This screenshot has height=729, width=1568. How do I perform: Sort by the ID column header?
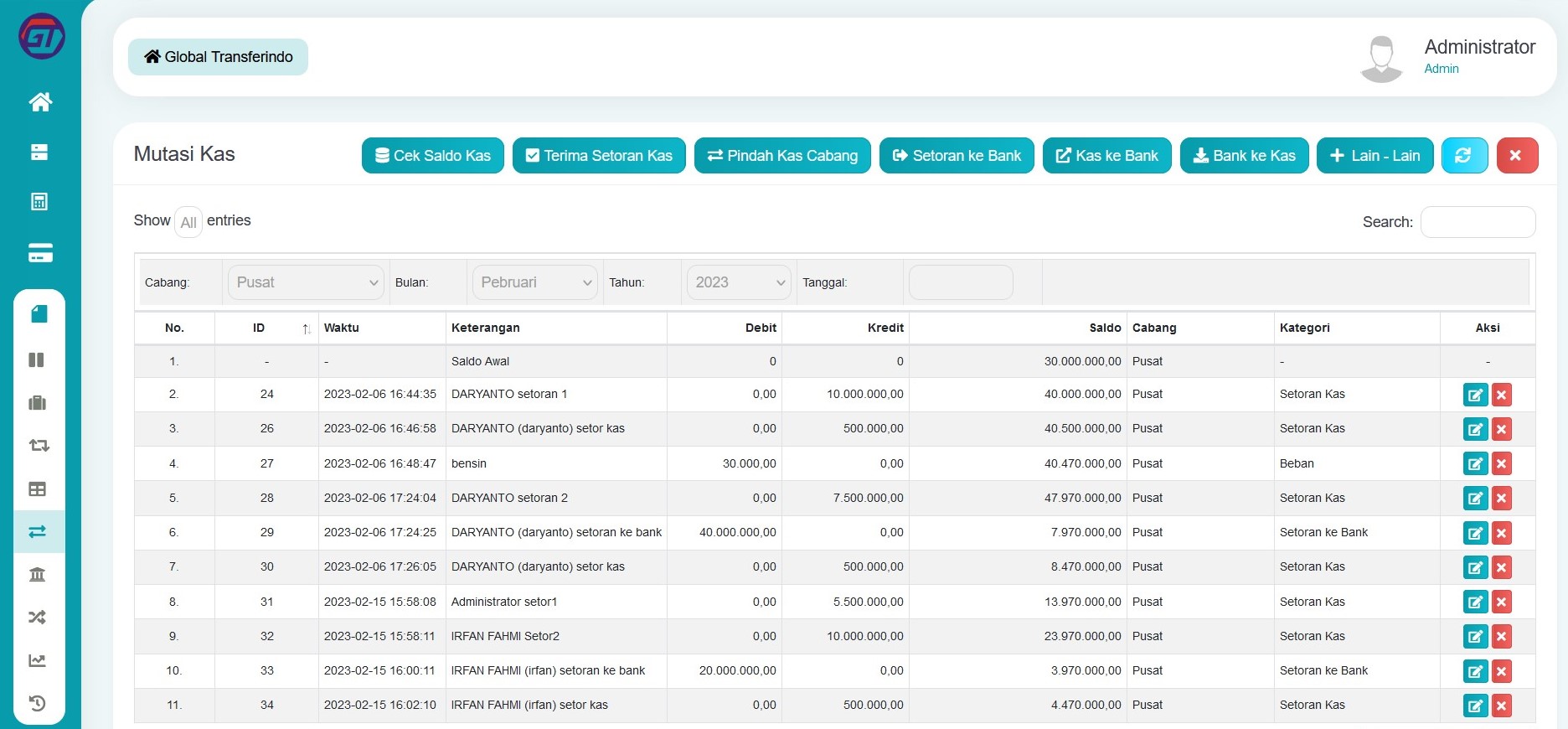coord(266,328)
